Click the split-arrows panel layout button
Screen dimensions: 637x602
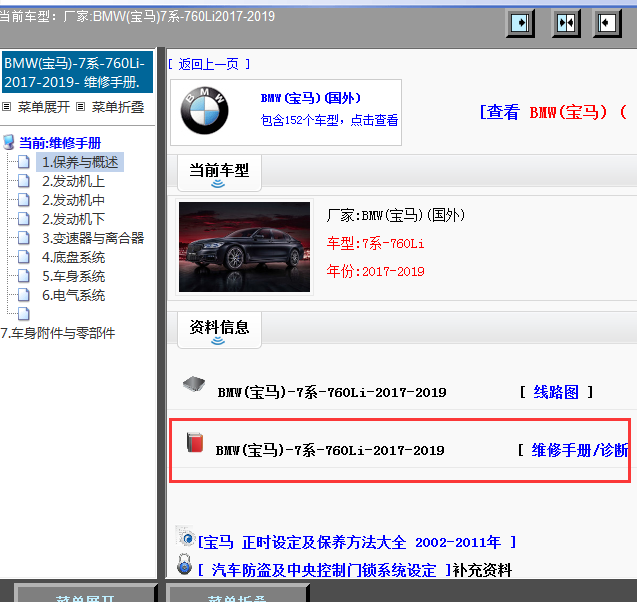[566, 23]
